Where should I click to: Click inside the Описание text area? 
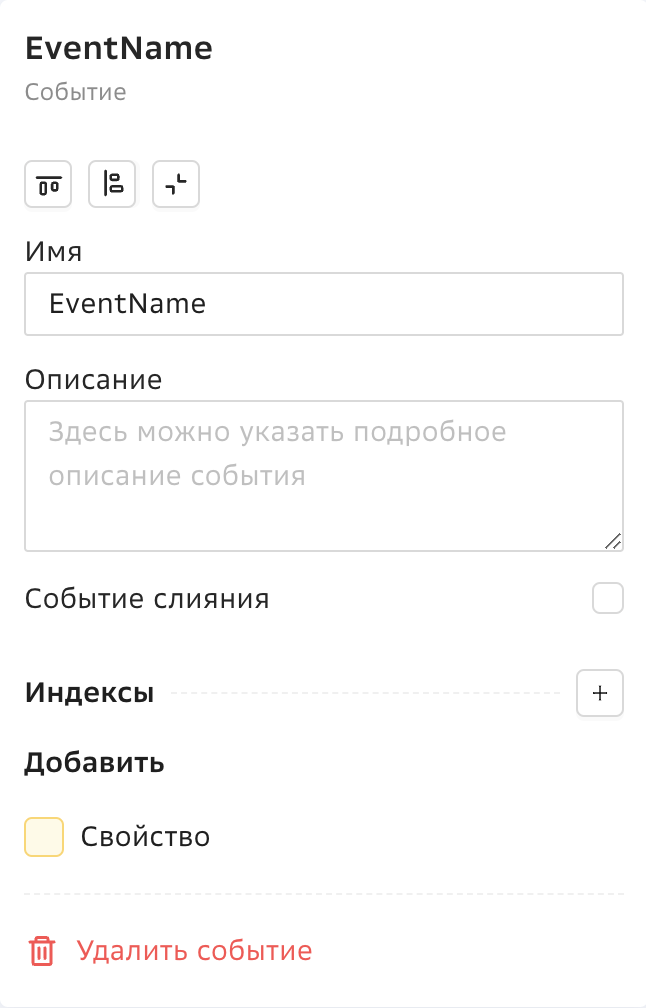point(324,476)
